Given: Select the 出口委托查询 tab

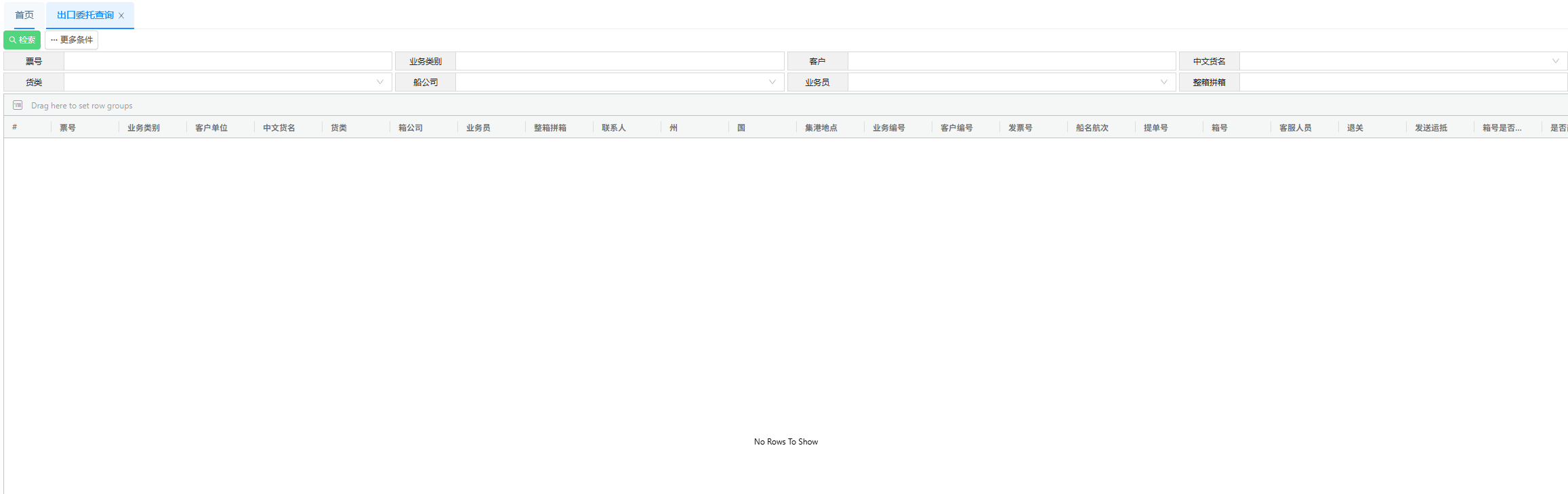Looking at the screenshot, I should tap(85, 15).
